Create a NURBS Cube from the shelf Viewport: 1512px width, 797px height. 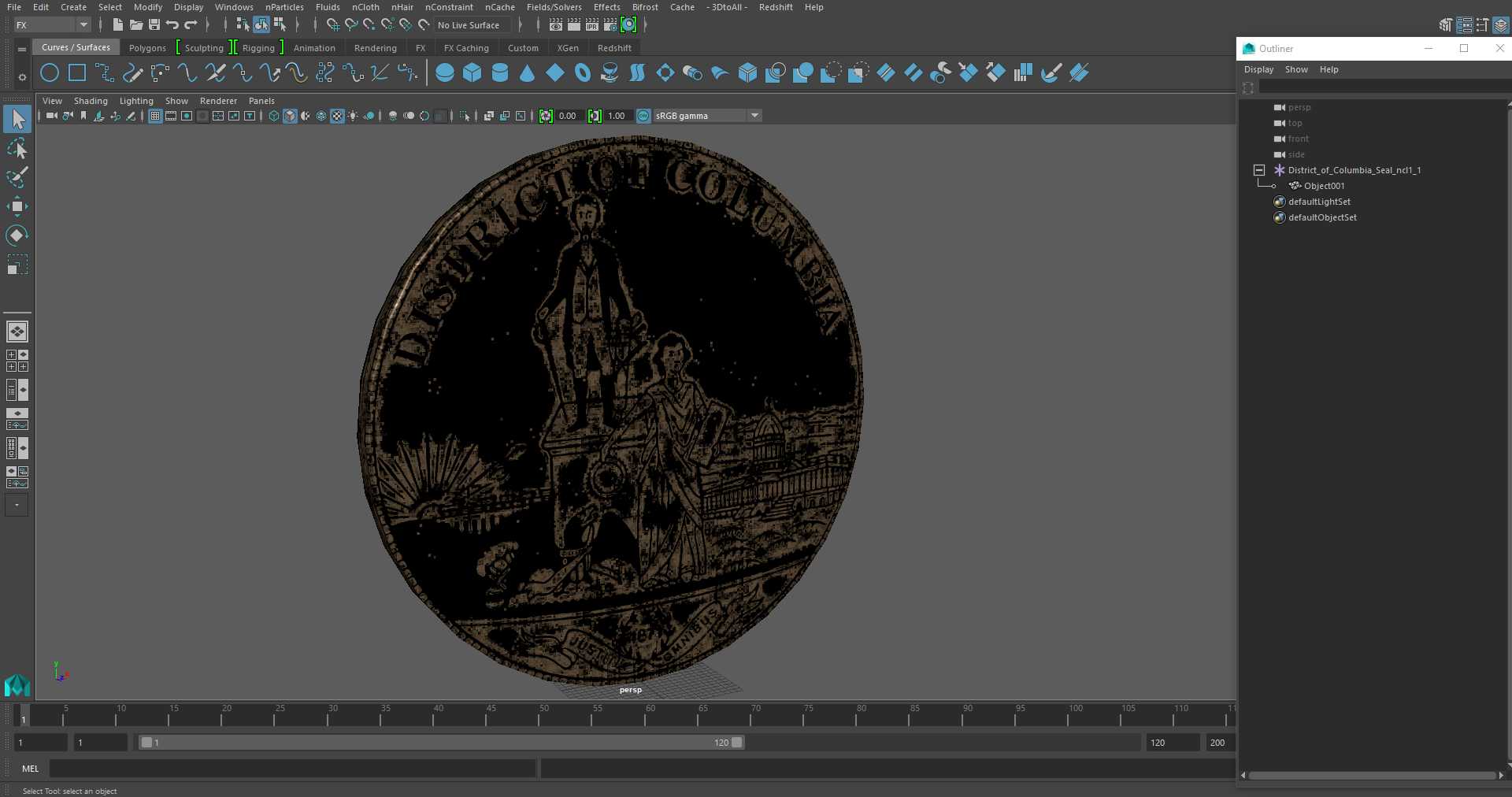click(x=472, y=73)
